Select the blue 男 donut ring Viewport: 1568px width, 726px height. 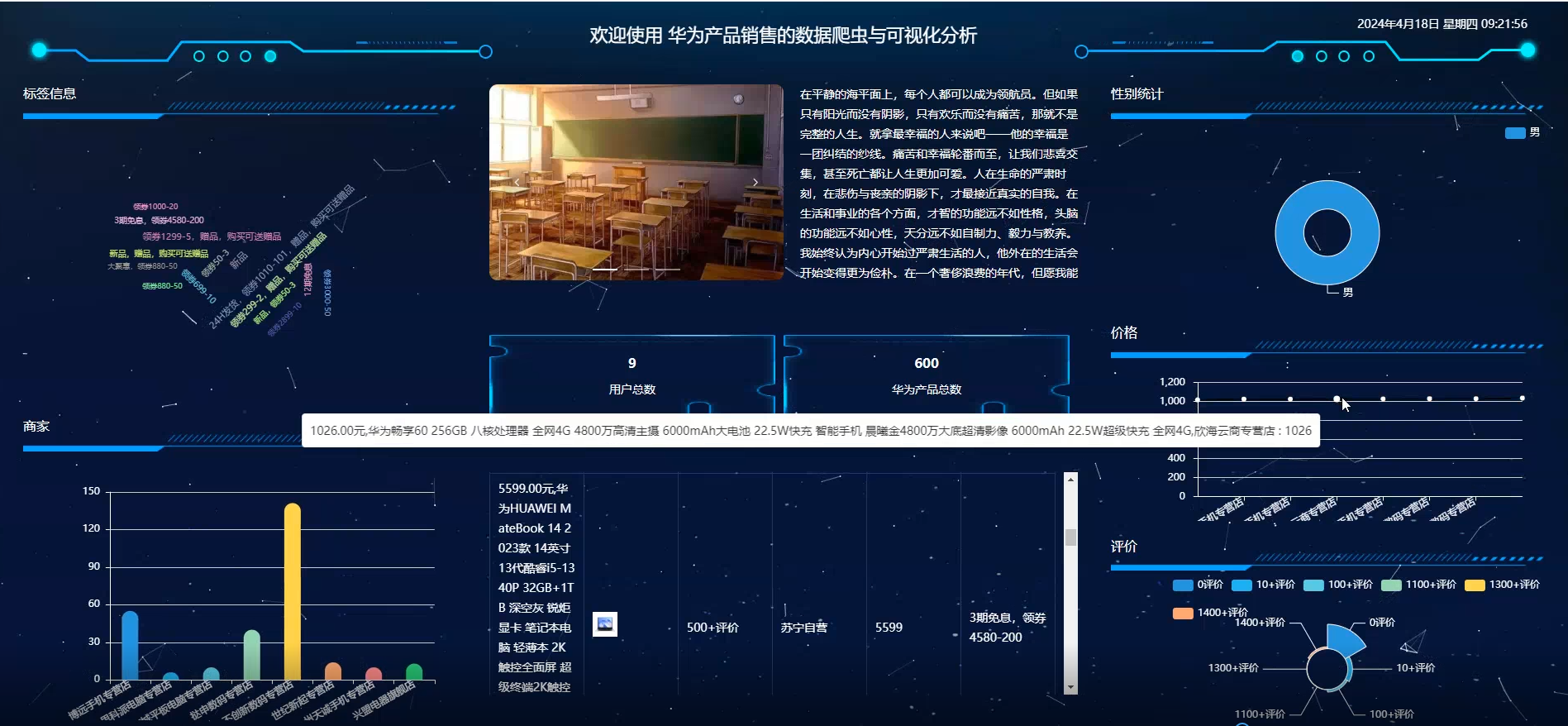click(x=1288, y=233)
